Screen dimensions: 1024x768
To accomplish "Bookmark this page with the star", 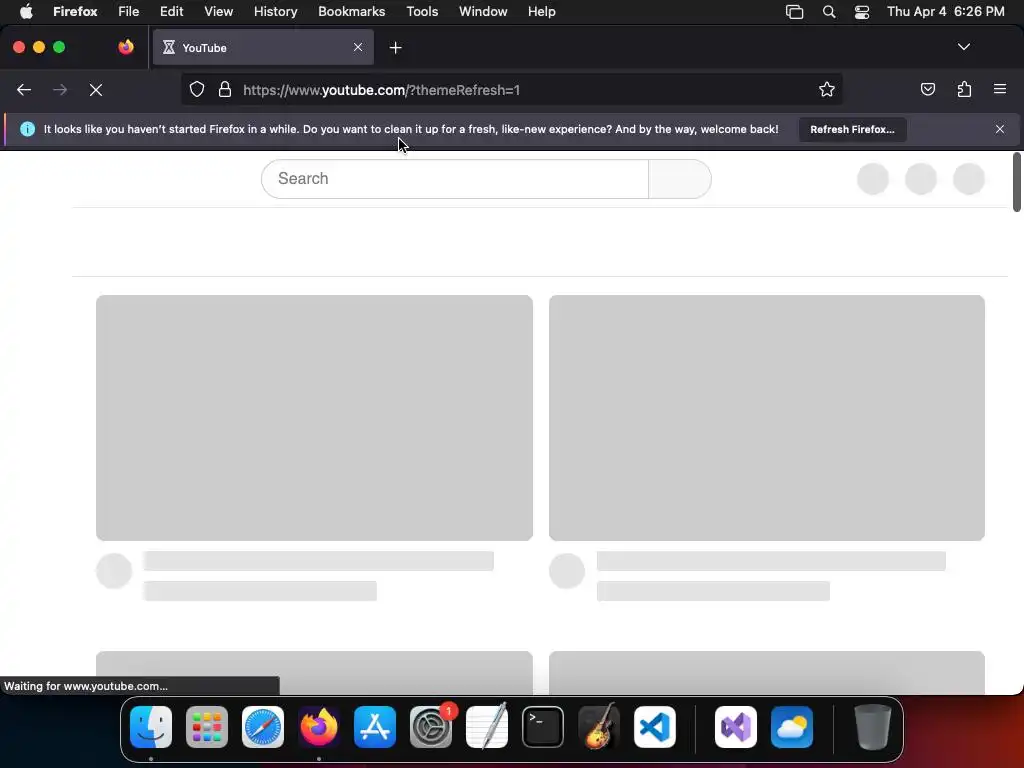I will coord(827,89).
